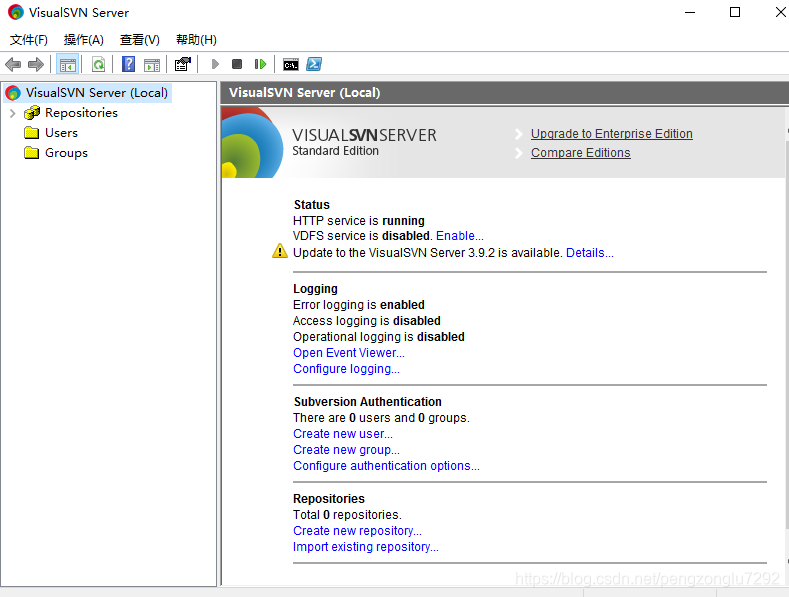Click Details... for the update notice

(590, 253)
